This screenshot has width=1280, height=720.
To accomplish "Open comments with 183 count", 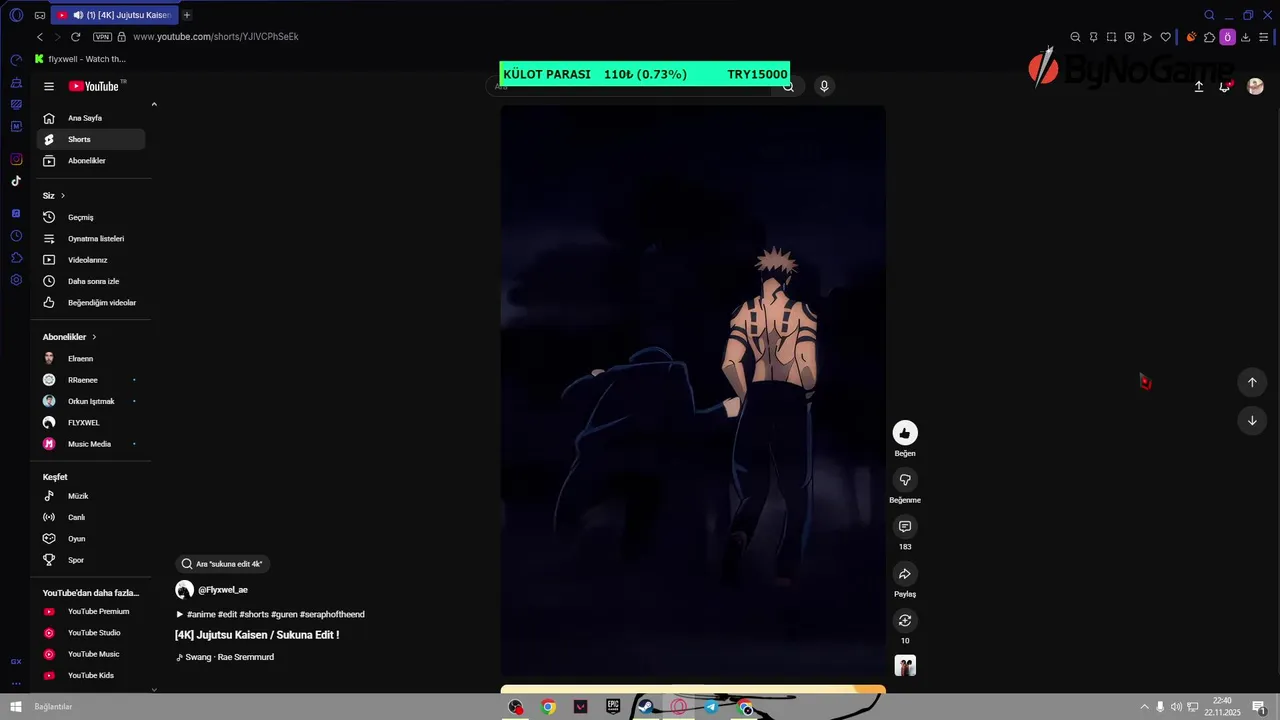I will point(905,527).
